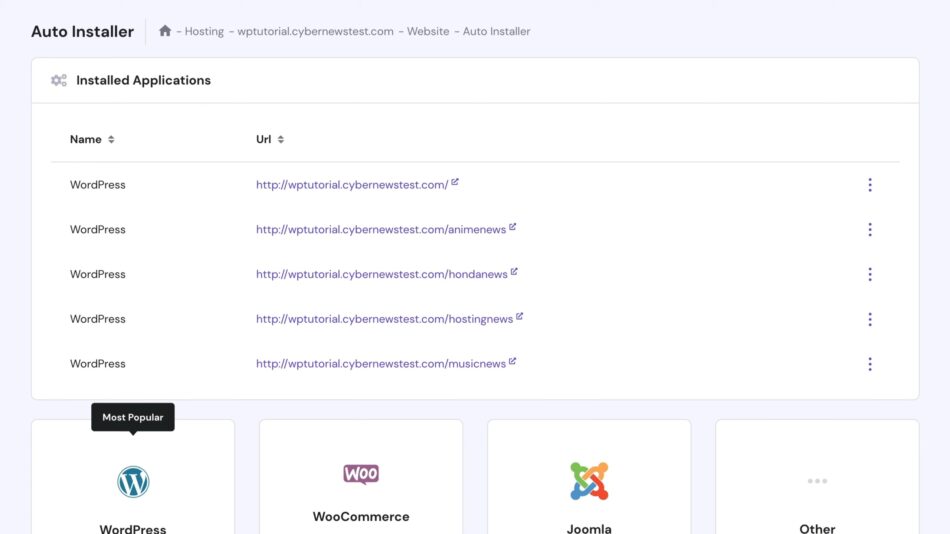Click external-link icon beside hondanews URL

[x=514, y=272]
